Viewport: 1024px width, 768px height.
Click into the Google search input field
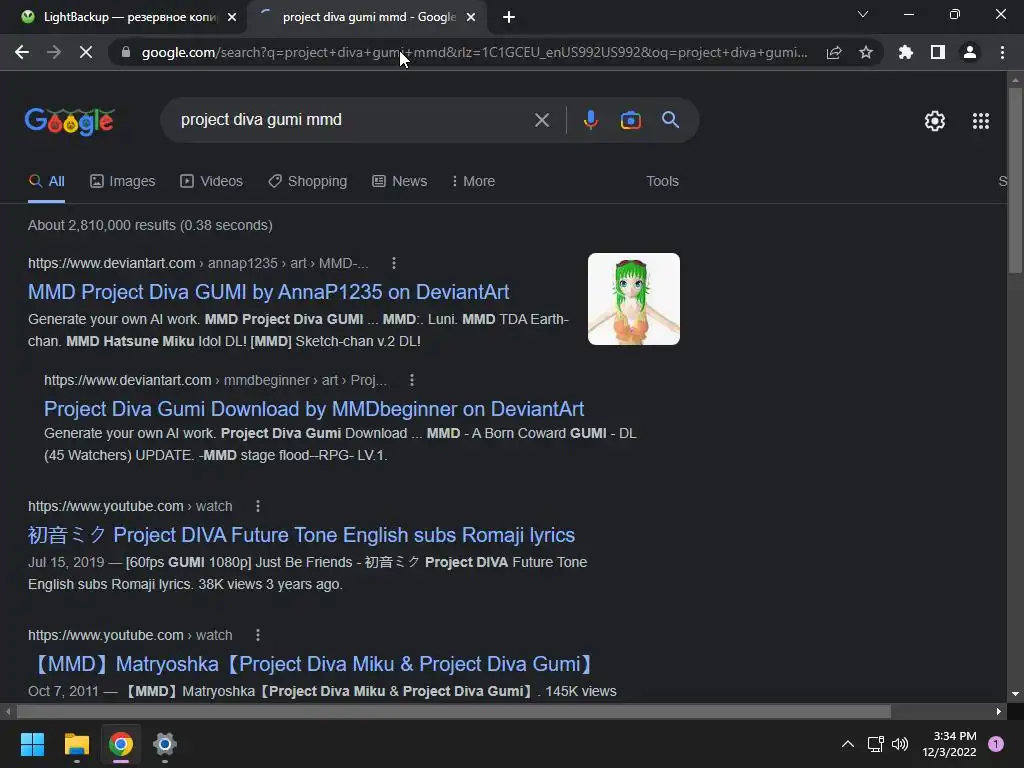(353, 120)
